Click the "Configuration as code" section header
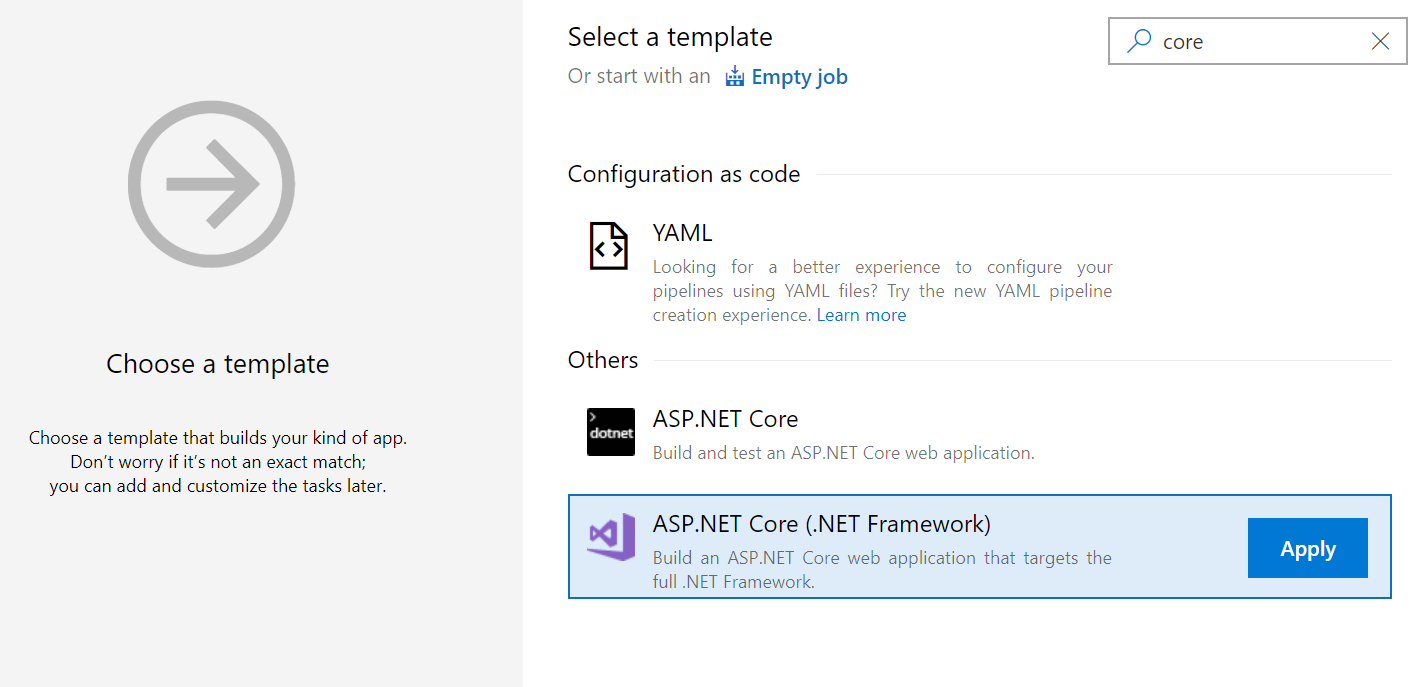The width and height of the screenshot is (1427, 687). 684,174
